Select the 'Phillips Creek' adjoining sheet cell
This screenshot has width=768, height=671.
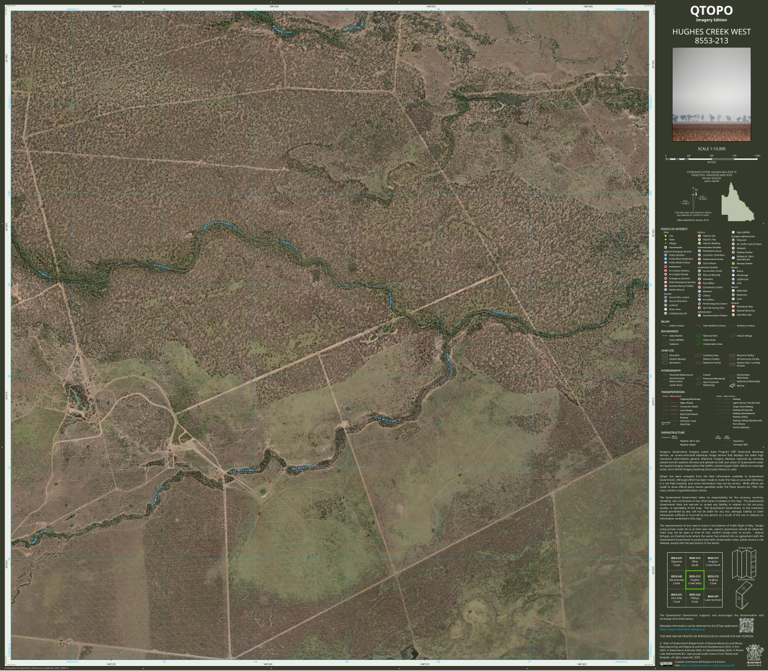coord(695,598)
